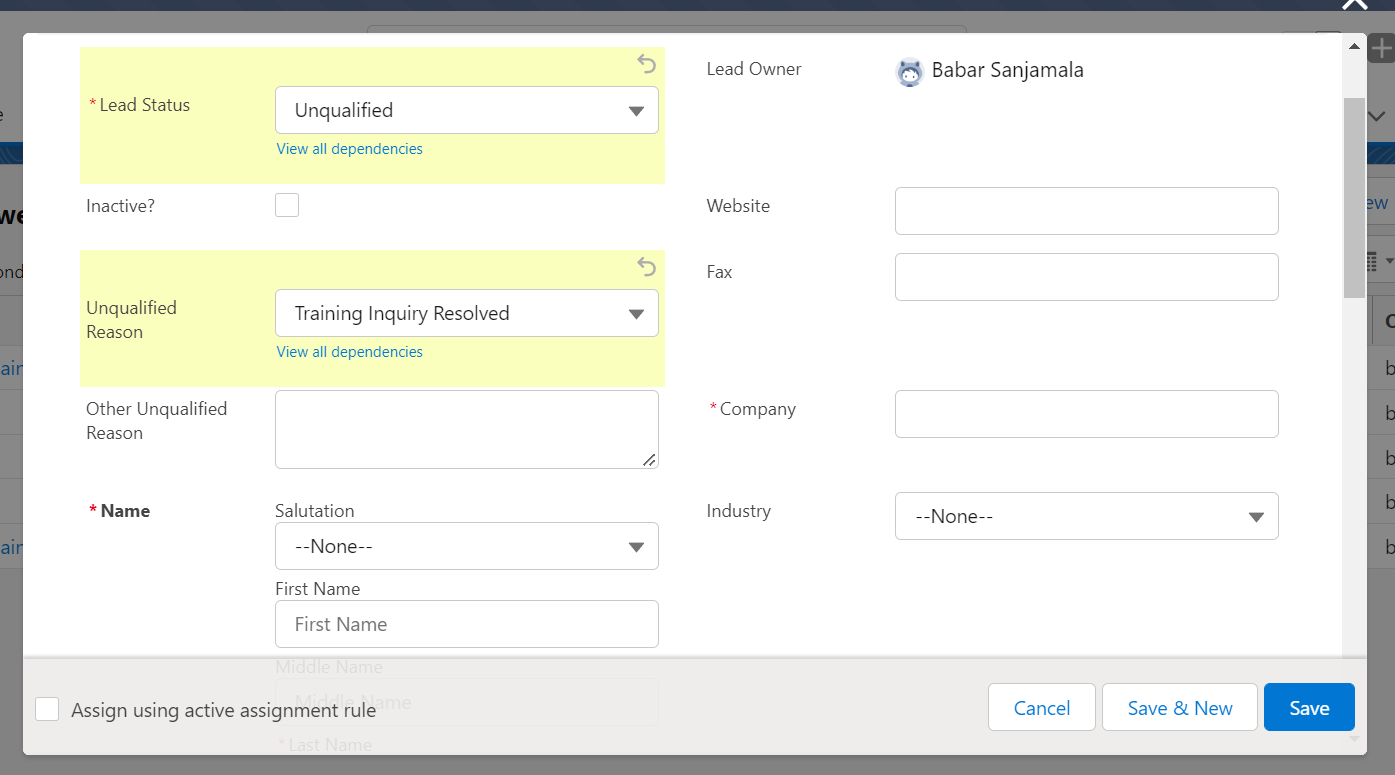Click the scrollbar up arrow
This screenshot has height=775, width=1395.
click(1354, 46)
